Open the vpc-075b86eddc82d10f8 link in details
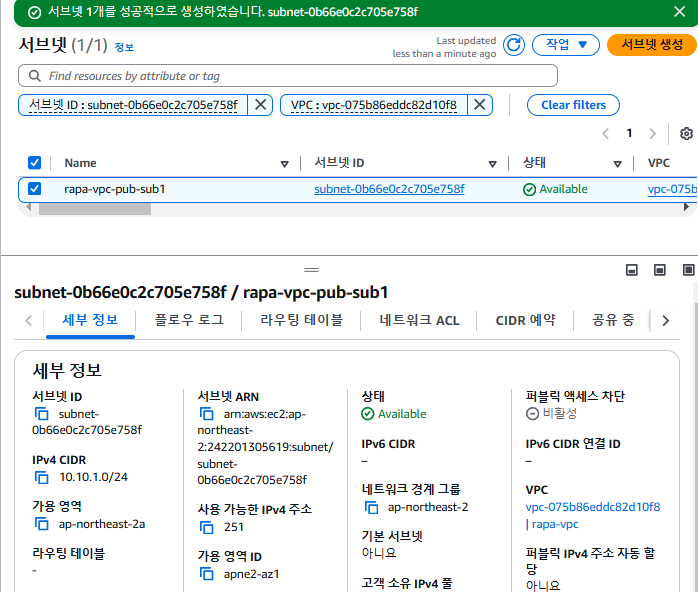The height and width of the screenshot is (592, 698). (592, 507)
